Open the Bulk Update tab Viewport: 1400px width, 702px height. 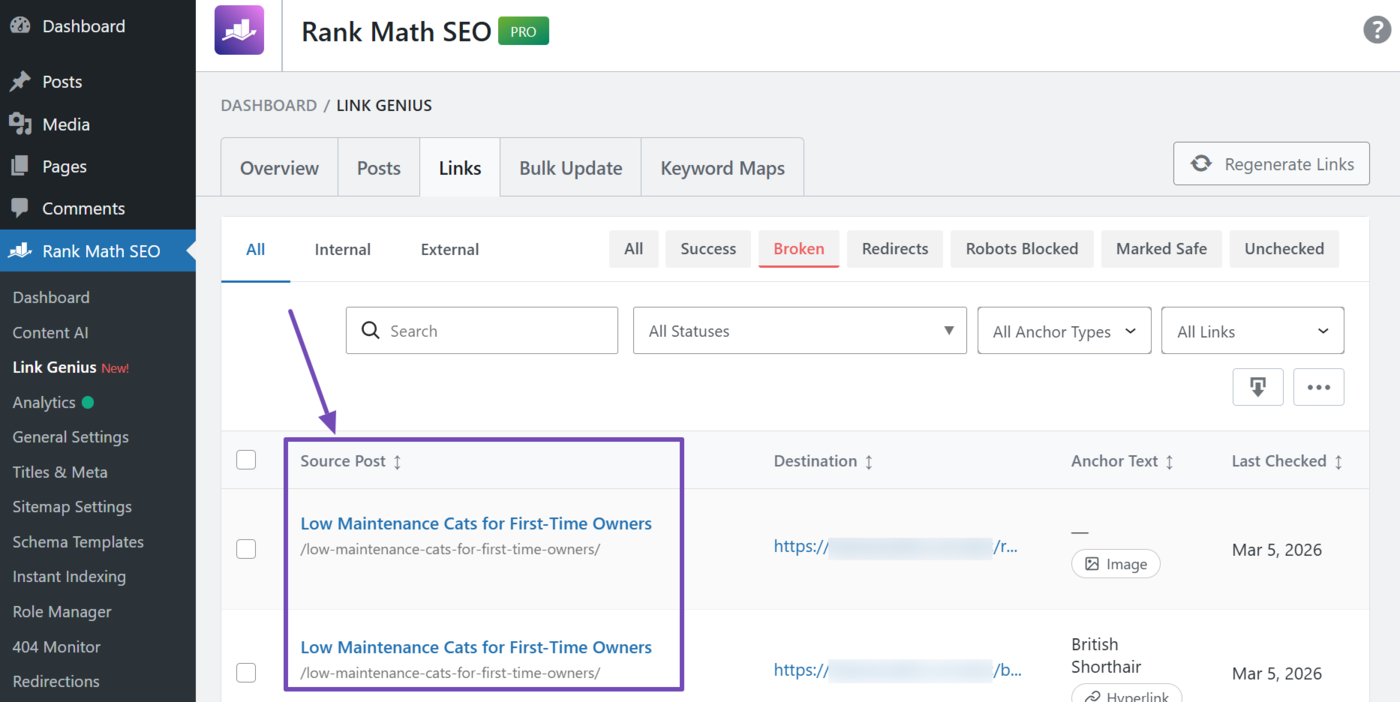pos(571,168)
